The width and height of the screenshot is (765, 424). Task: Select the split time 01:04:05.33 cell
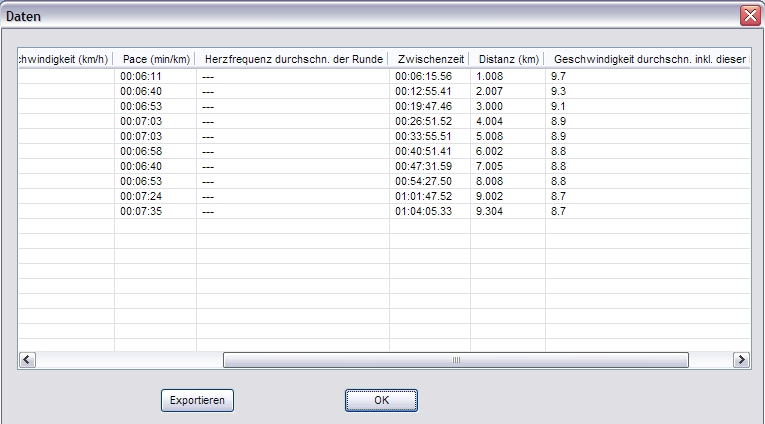pyautogui.click(x=423, y=212)
